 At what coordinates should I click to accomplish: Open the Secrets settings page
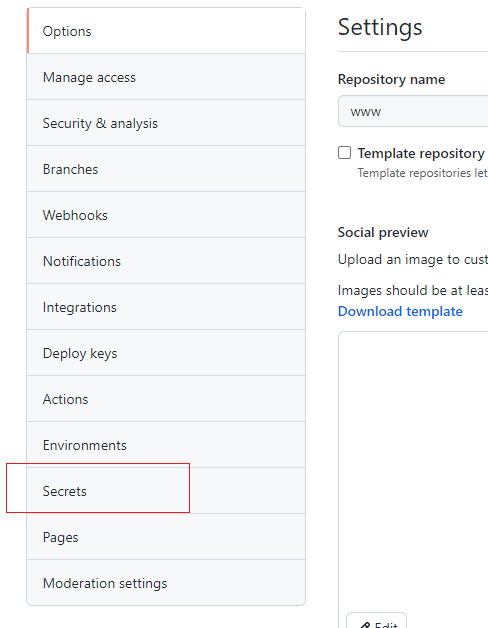click(x=166, y=491)
